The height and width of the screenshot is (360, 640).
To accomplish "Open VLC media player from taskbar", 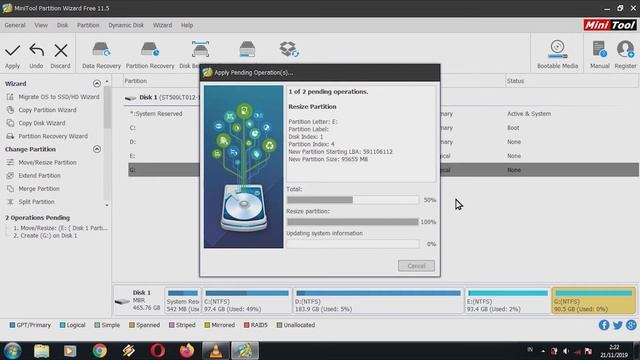I will click(216, 351).
